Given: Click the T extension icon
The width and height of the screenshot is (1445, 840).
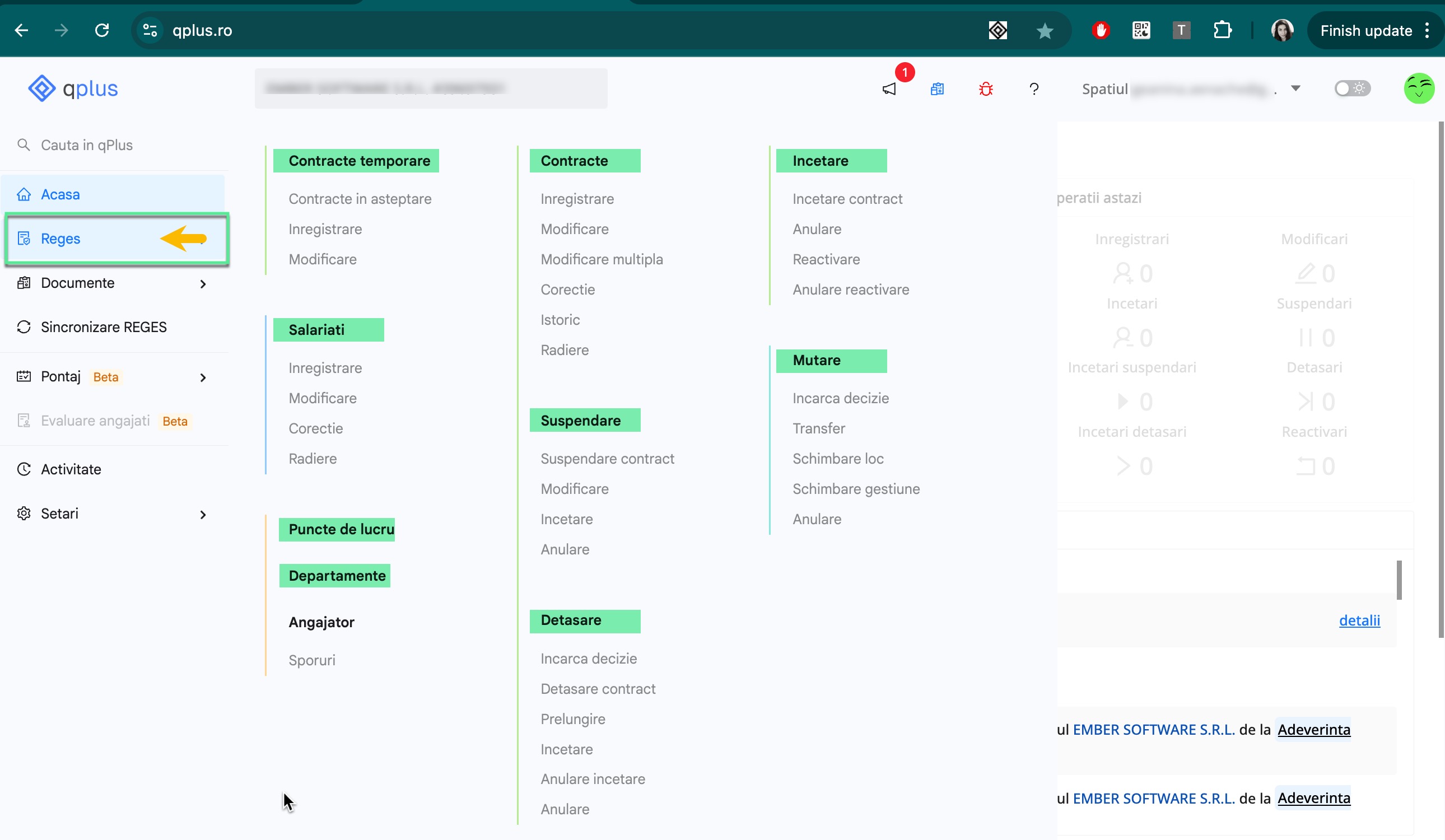Looking at the screenshot, I should pyautogui.click(x=1181, y=30).
